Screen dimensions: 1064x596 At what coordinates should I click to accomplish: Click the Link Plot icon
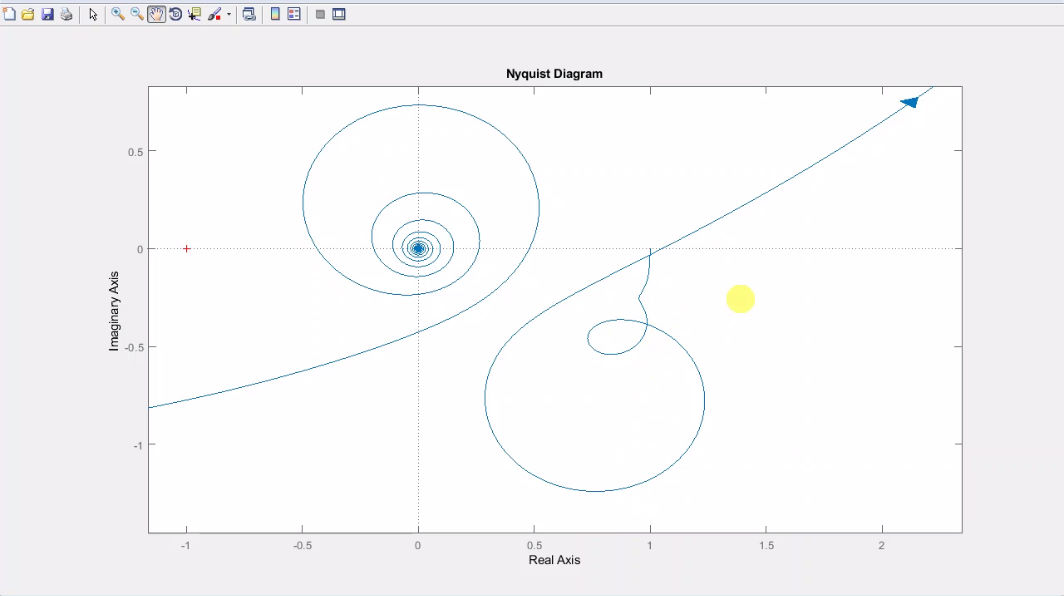[x=249, y=15]
